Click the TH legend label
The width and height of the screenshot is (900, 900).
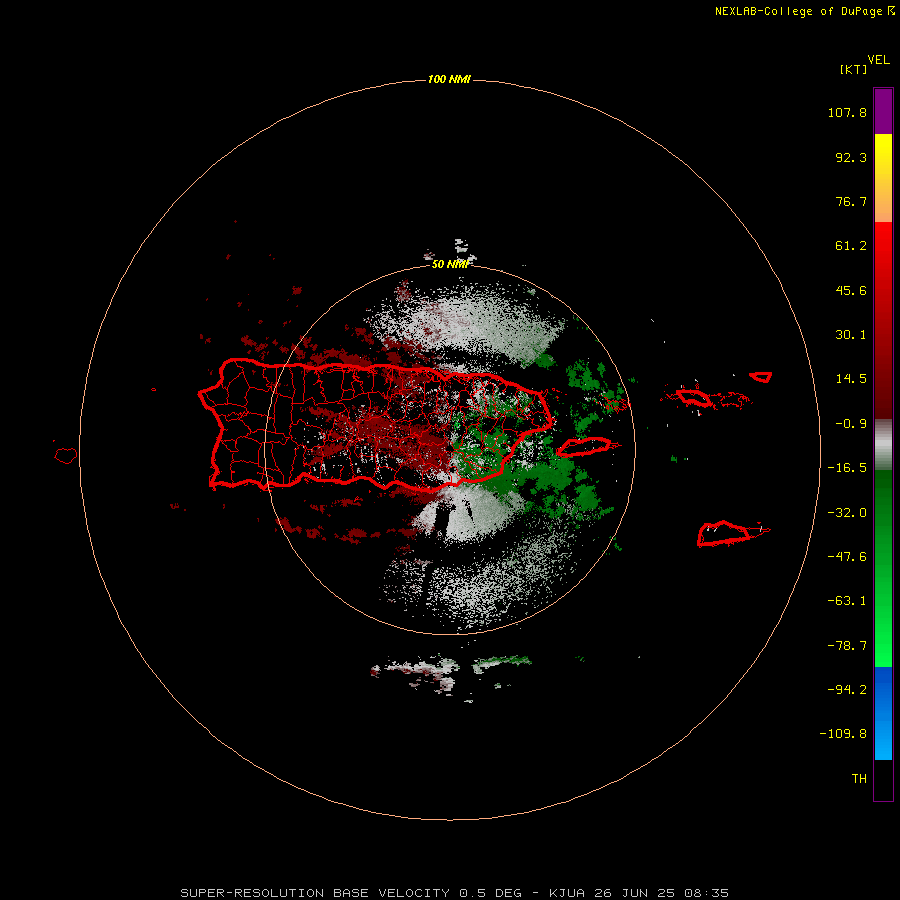tap(859, 778)
